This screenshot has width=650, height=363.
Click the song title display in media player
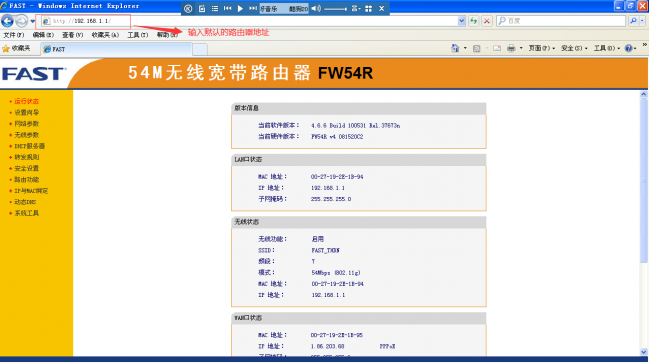[284, 9]
